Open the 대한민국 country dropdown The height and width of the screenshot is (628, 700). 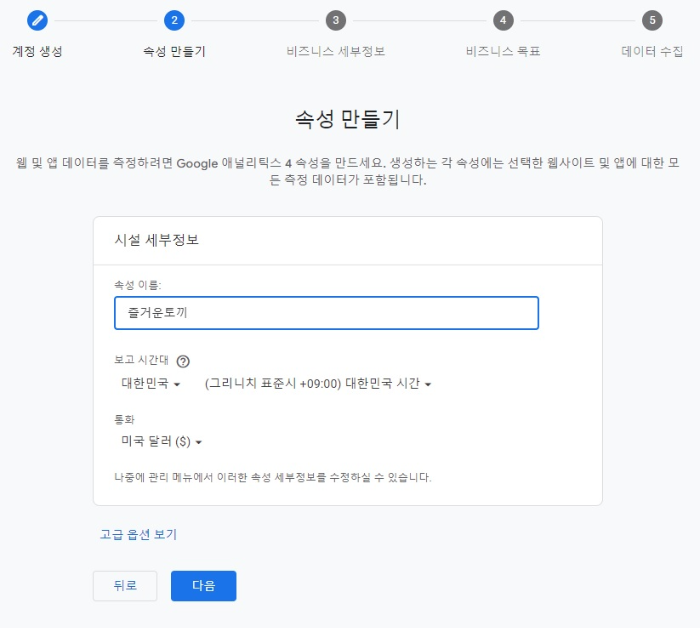pyautogui.click(x=150, y=383)
